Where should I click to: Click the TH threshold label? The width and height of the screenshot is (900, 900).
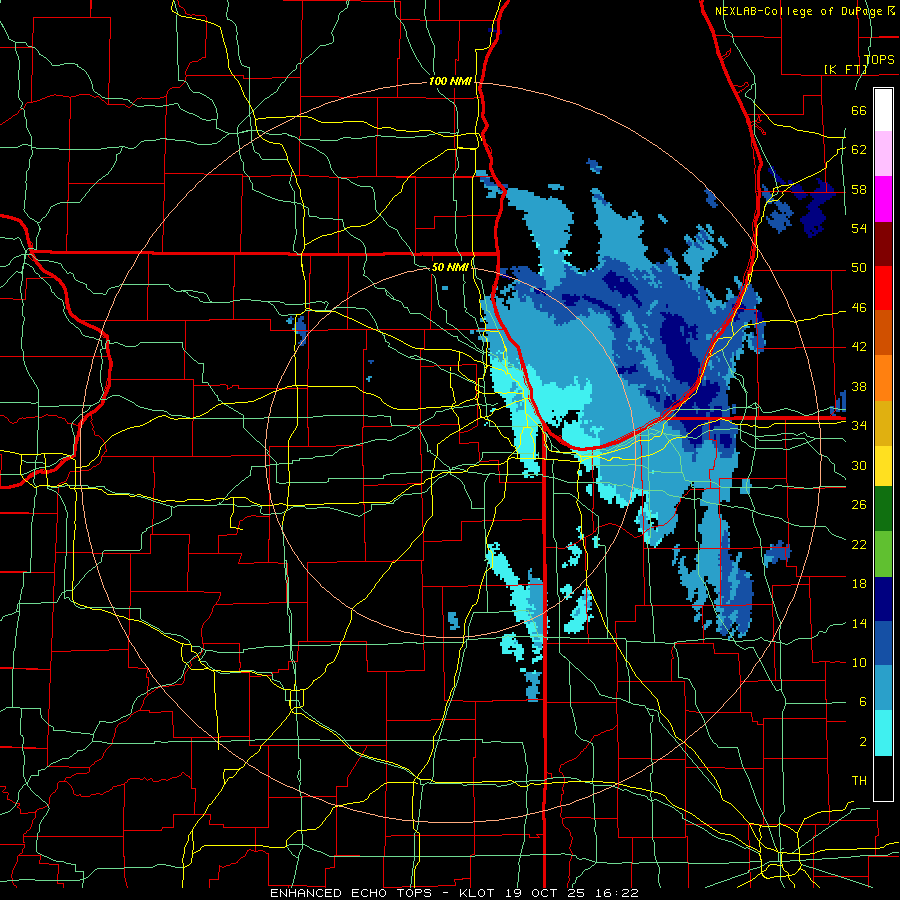859,781
